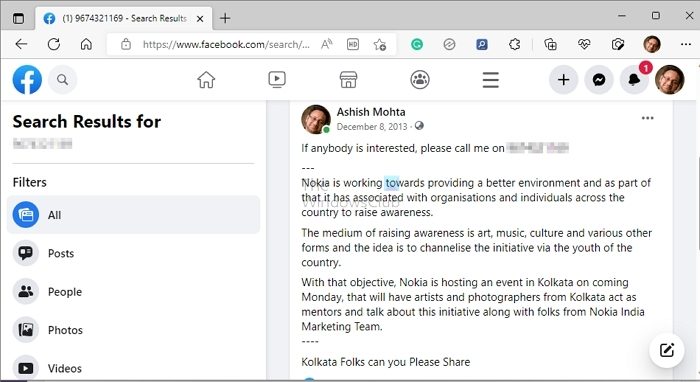Click Ashish Mohta's post profile photo

(316, 119)
